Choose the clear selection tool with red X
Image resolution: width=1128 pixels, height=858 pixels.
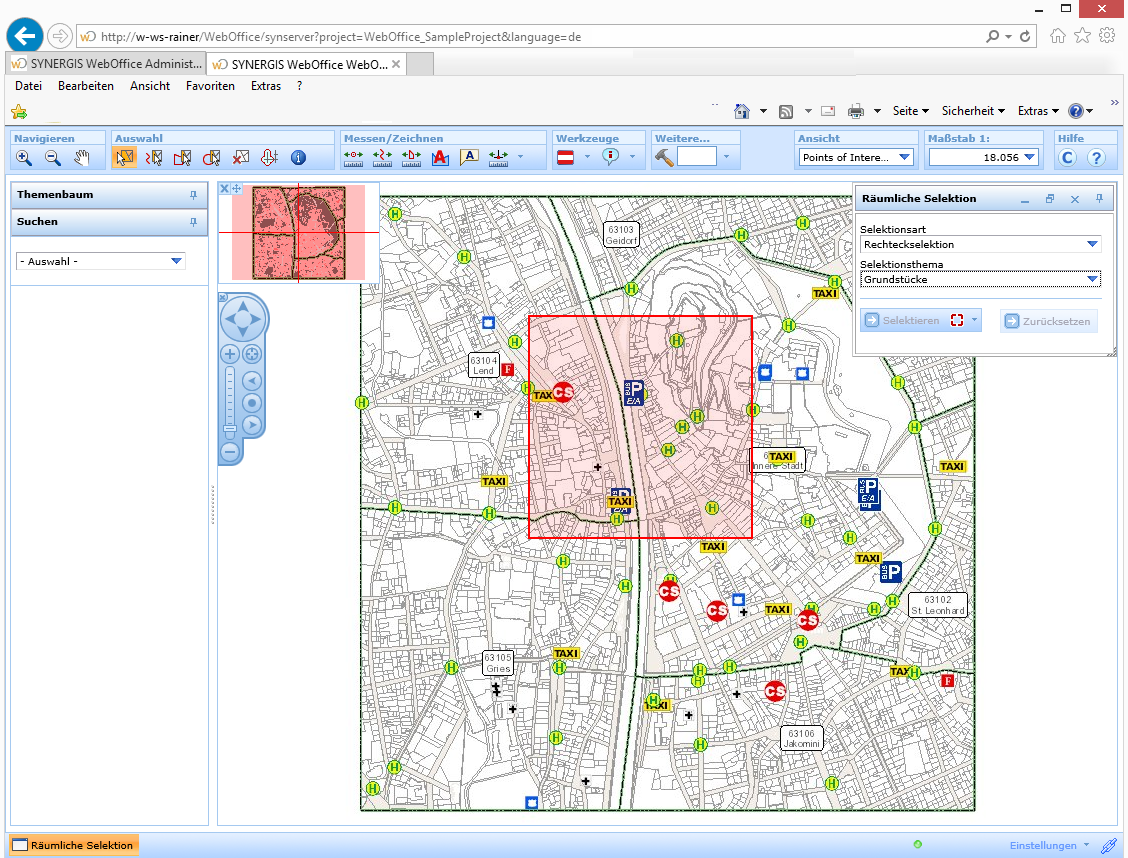tap(240, 158)
